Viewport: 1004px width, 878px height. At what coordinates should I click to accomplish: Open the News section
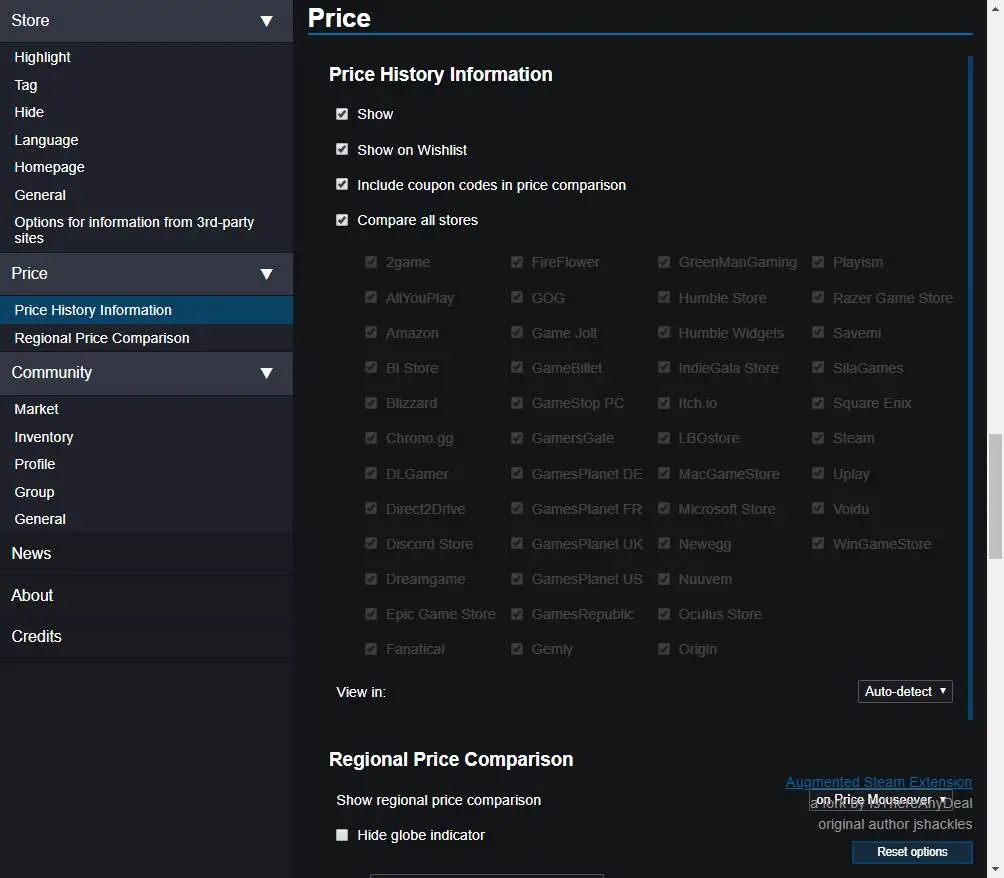pyautogui.click(x=31, y=553)
